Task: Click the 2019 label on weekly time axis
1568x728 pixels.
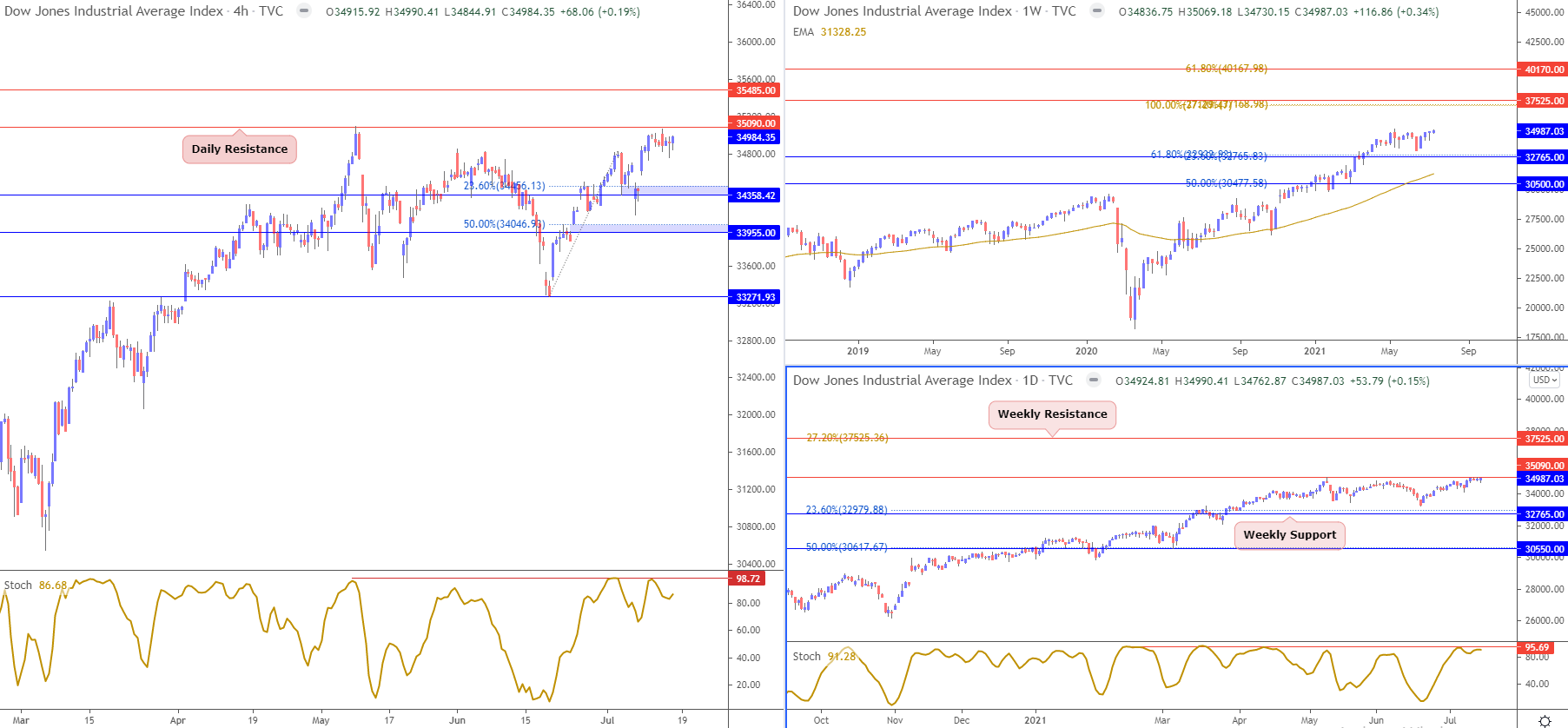Action: tap(857, 351)
